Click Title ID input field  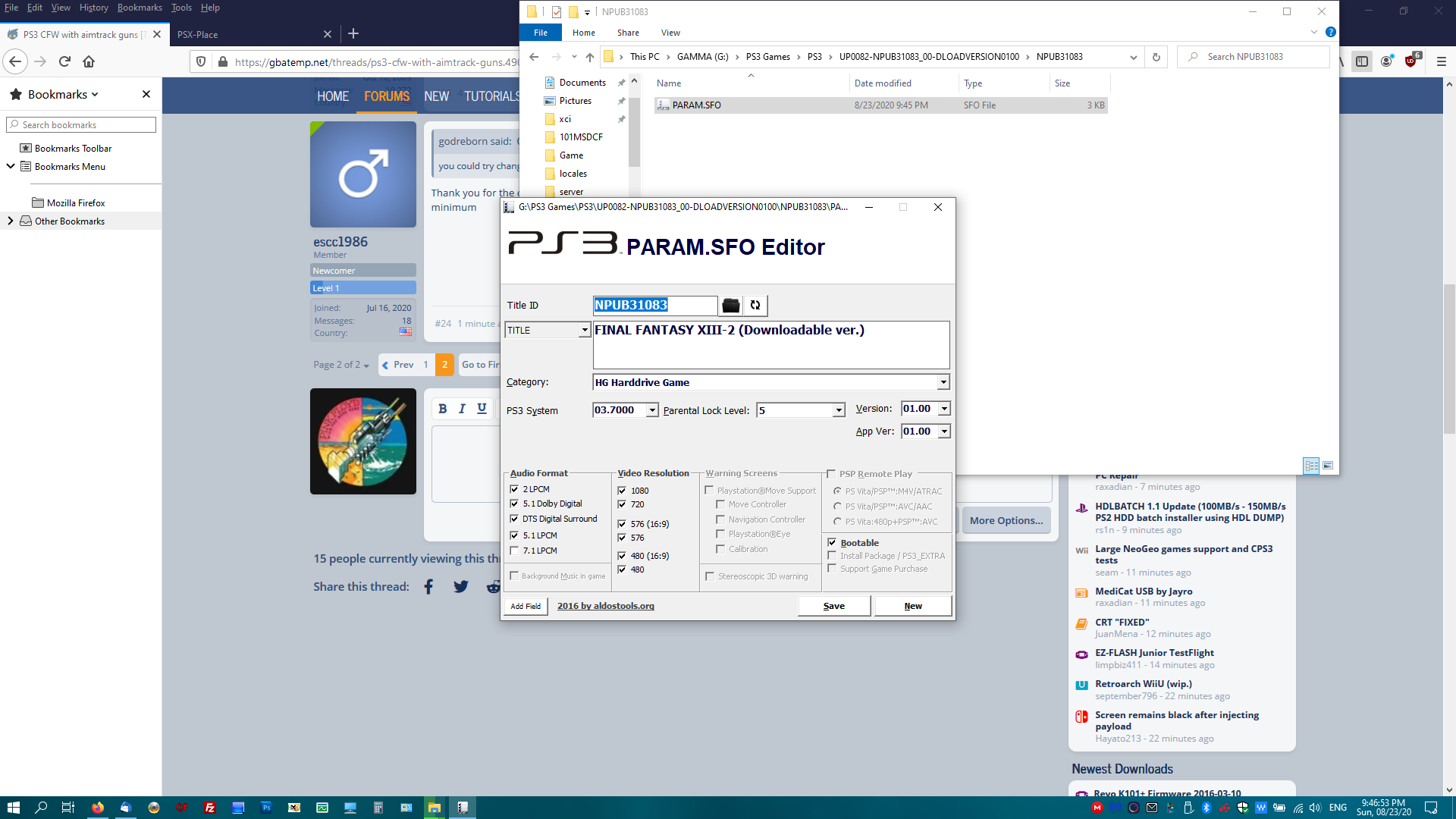(655, 306)
